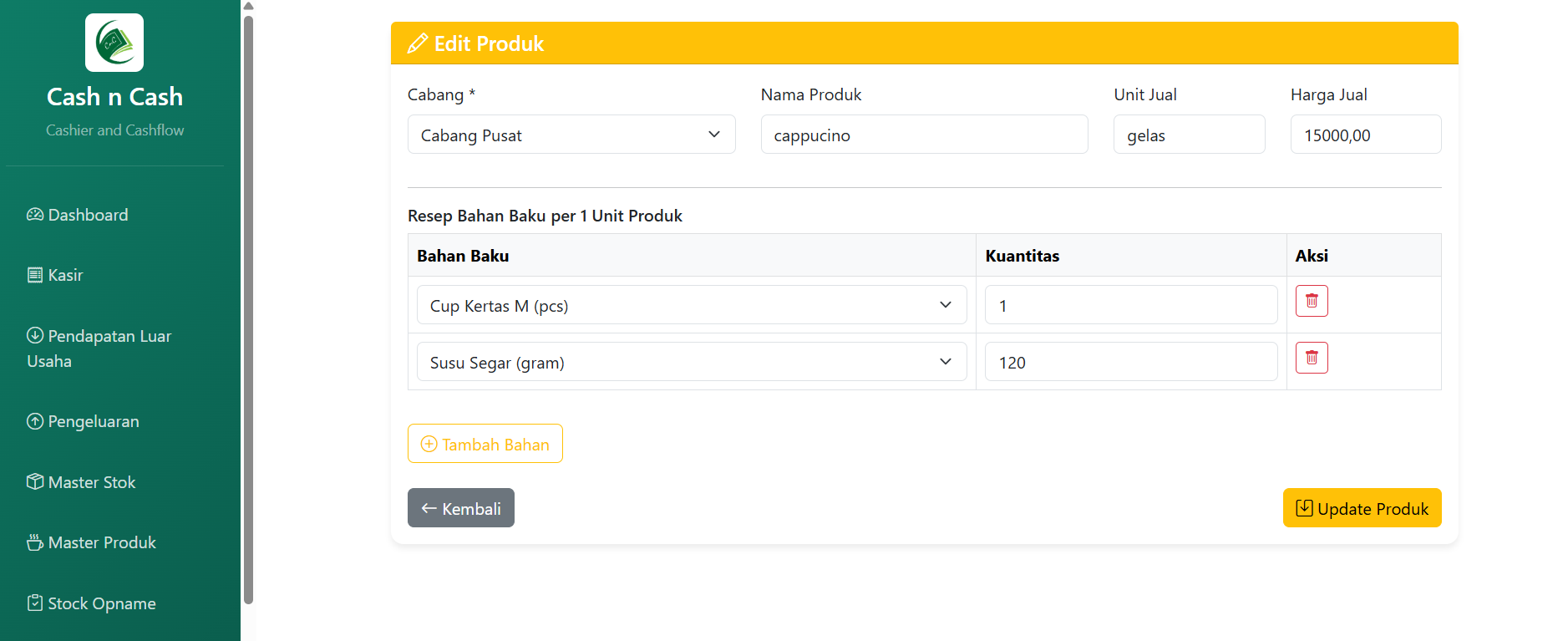Screen dimensions: 1568x641
Task: Open Stock Opname in sidebar
Action: [x=91, y=603]
